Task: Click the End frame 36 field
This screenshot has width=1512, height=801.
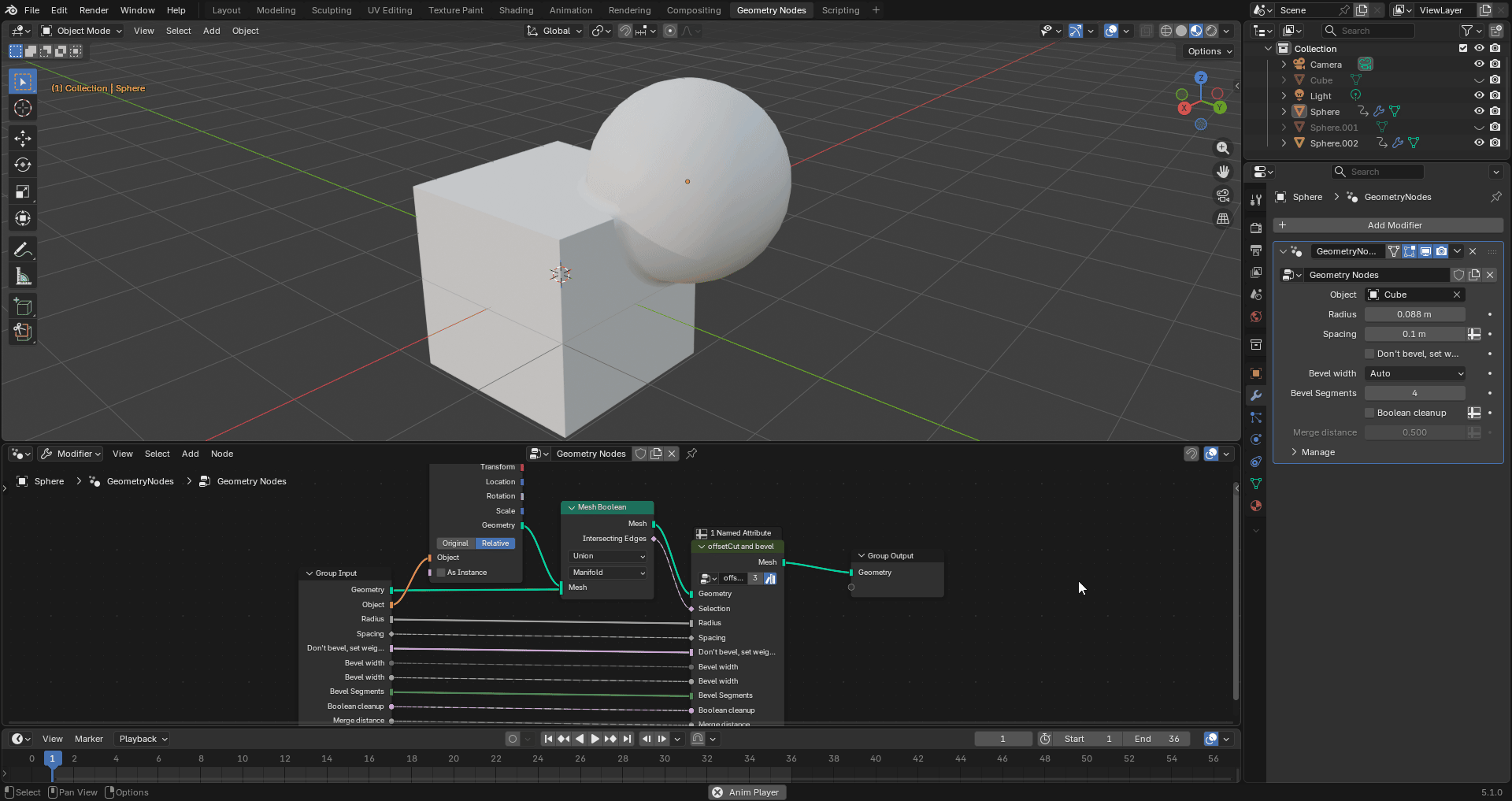Action: point(1158,739)
